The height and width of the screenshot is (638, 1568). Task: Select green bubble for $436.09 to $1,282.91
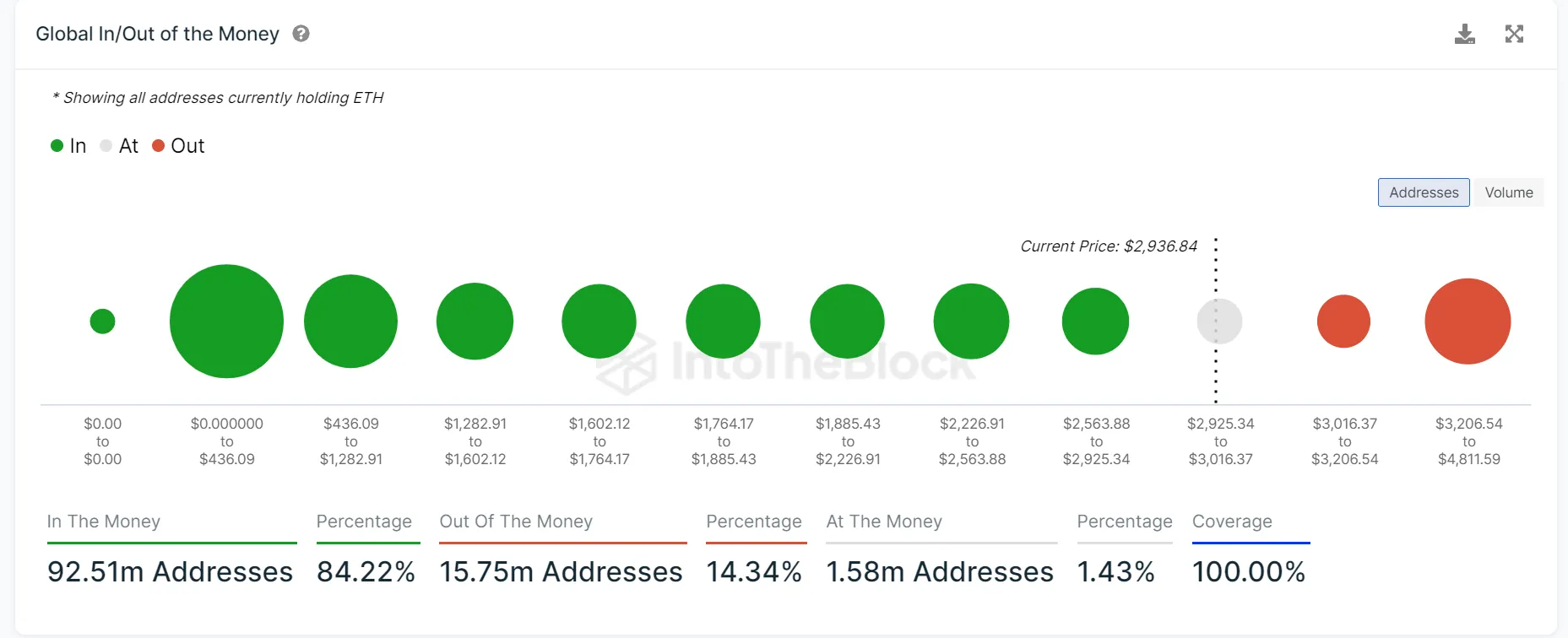[350, 322]
